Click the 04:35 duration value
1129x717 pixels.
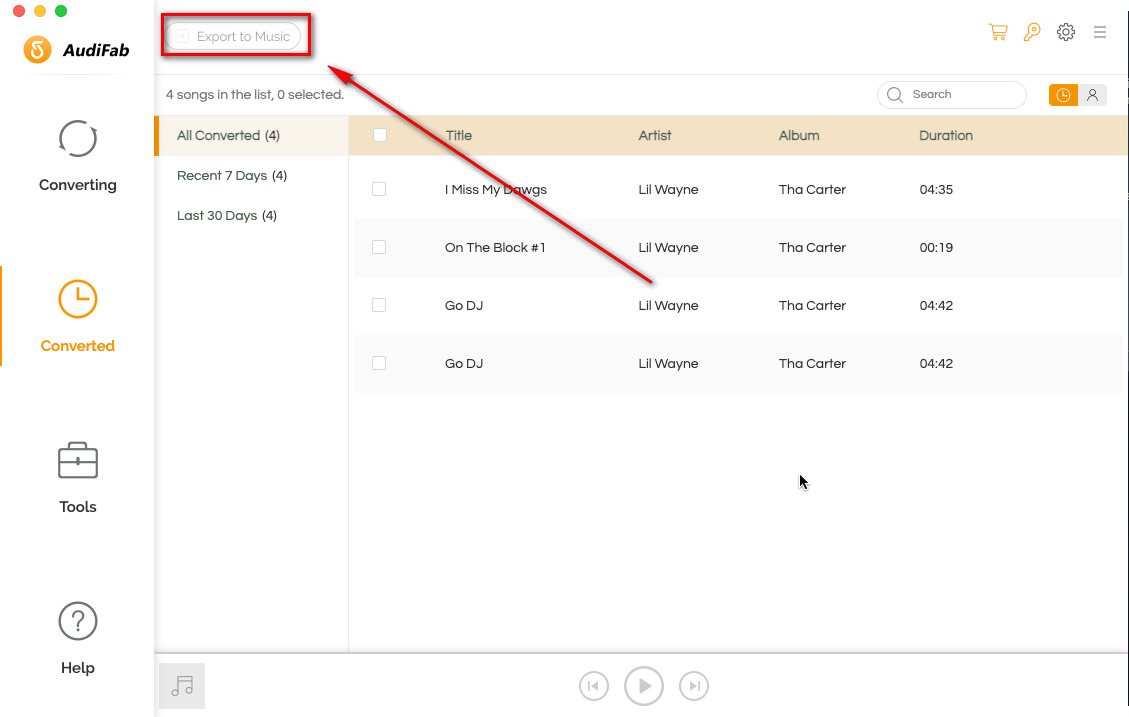936,189
